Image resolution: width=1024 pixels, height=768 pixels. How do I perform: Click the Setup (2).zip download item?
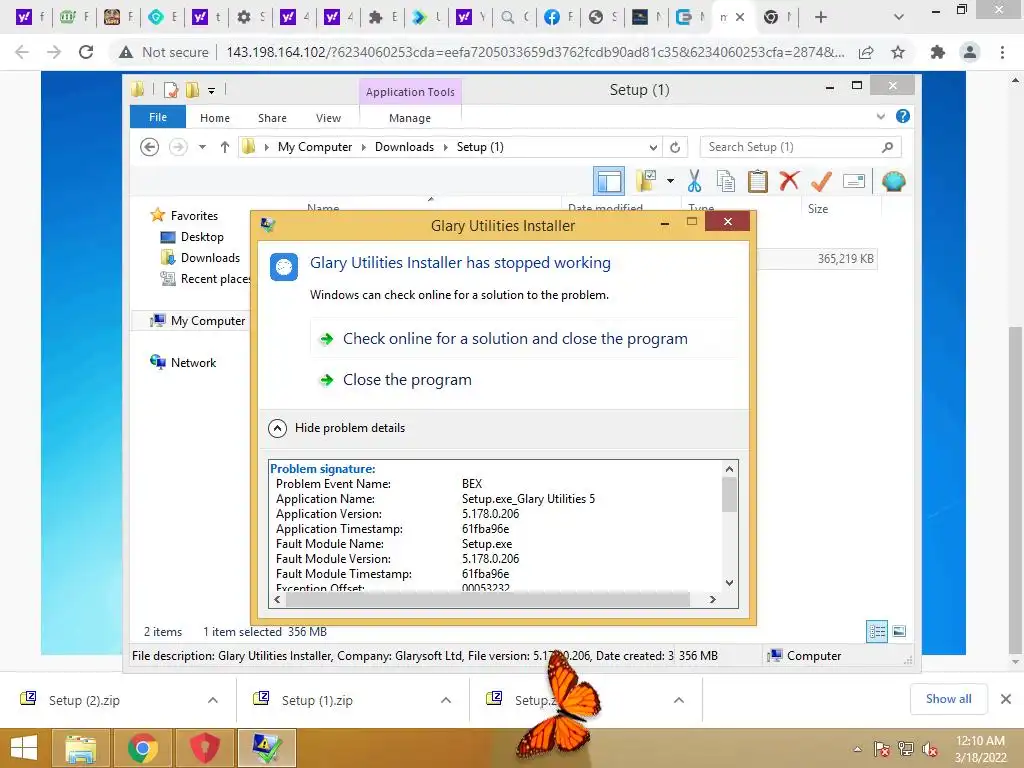tap(84, 700)
